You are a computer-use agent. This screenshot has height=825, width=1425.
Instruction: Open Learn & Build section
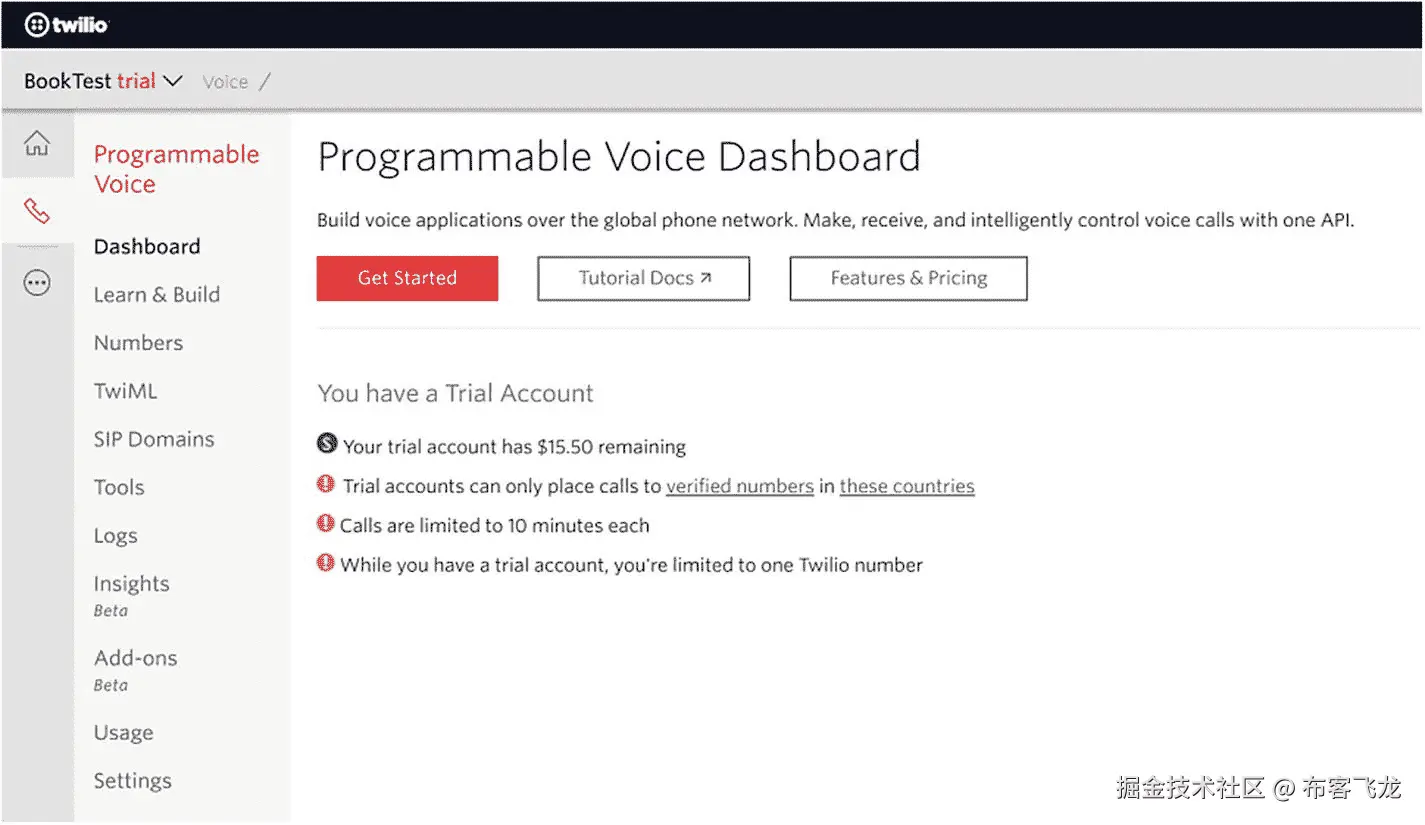click(157, 294)
